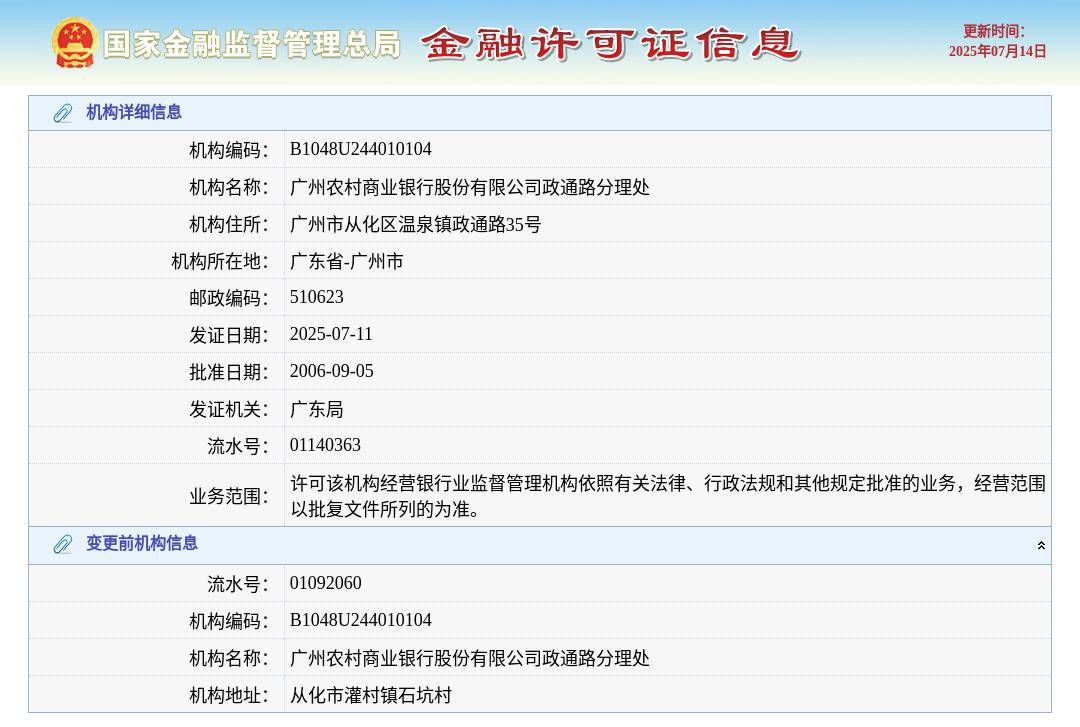Image resolution: width=1080 pixels, height=727 pixels.
Task: Click the address 广州市从化区温泉镇政通路35号
Action: (415, 224)
